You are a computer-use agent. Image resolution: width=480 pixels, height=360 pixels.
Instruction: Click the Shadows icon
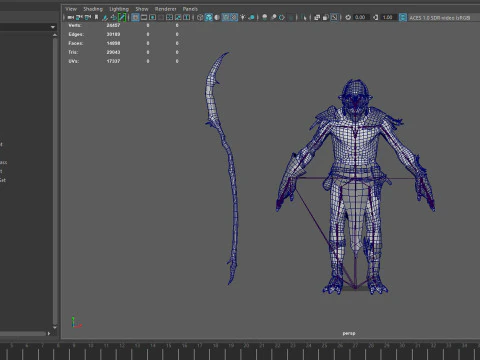click(x=252, y=17)
